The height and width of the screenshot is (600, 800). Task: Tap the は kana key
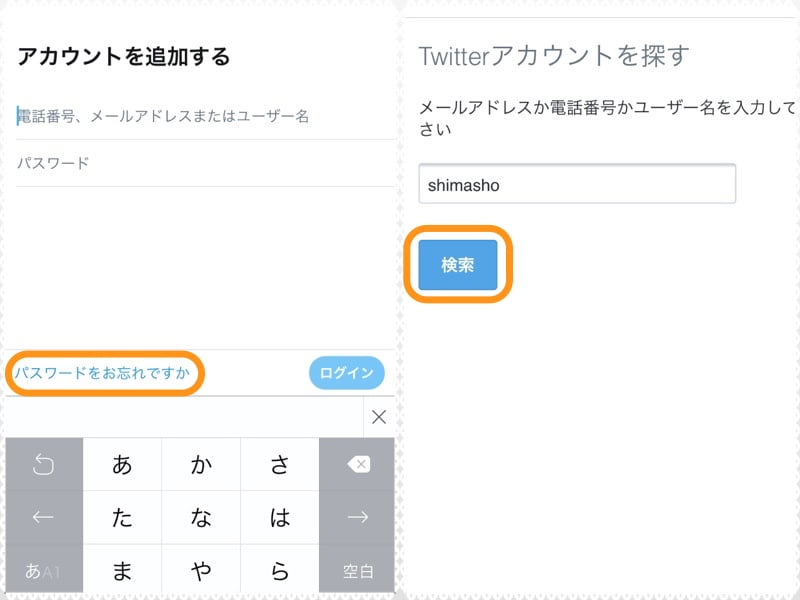(x=280, y=517)
